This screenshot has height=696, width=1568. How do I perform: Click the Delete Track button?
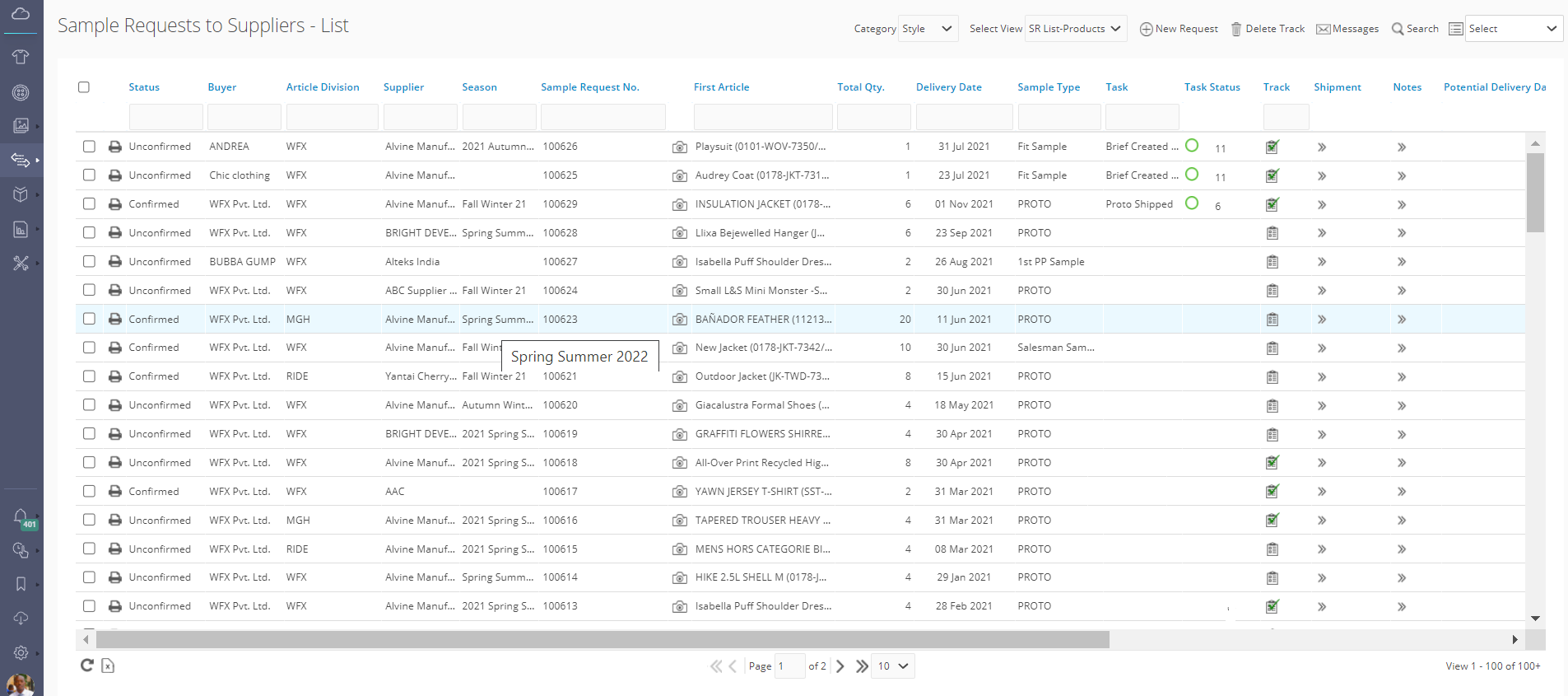tap(1268, 29)
